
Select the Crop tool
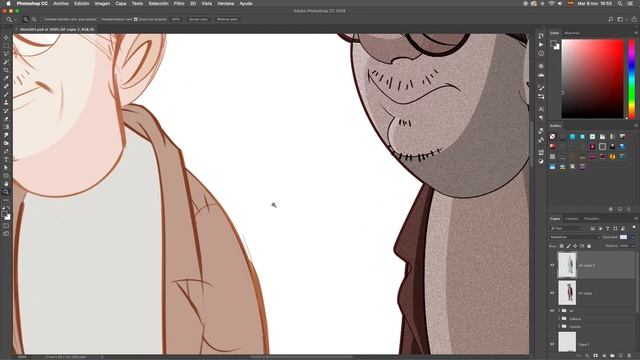pyautogui.click(x=6, y=70)
